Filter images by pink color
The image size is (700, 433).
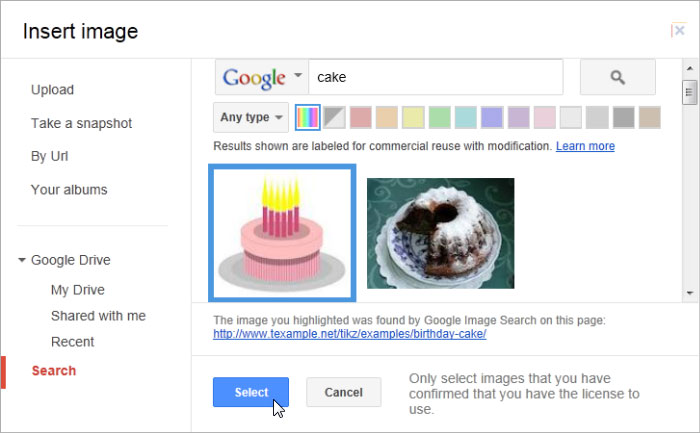[x=545, y=117]
